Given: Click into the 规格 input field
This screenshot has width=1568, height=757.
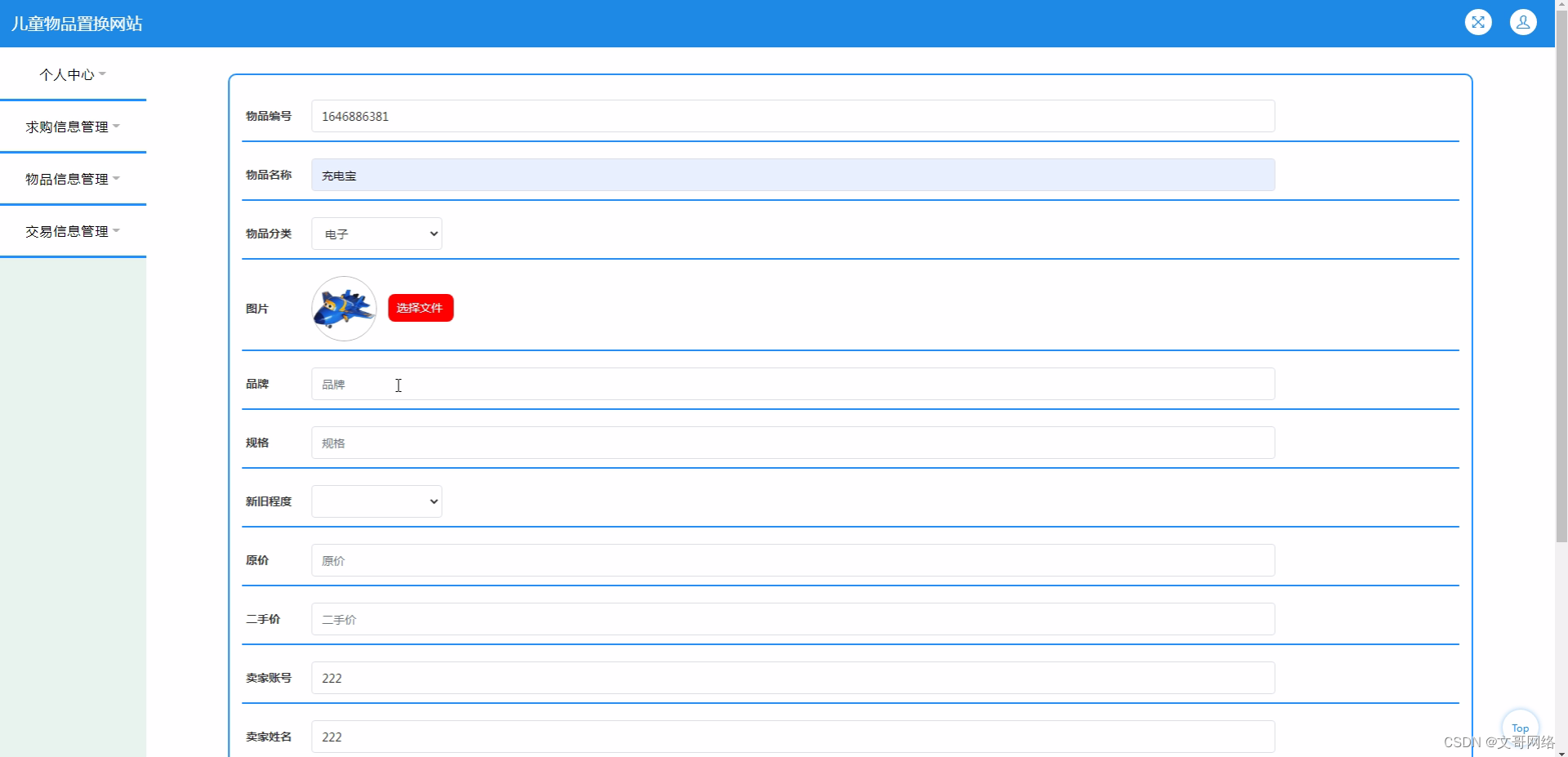Looking at the screenshot, I should pos(793,443).
